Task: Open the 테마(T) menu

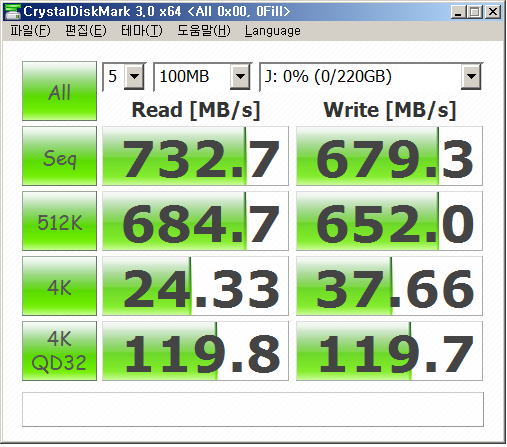Action: coord(141,31)
